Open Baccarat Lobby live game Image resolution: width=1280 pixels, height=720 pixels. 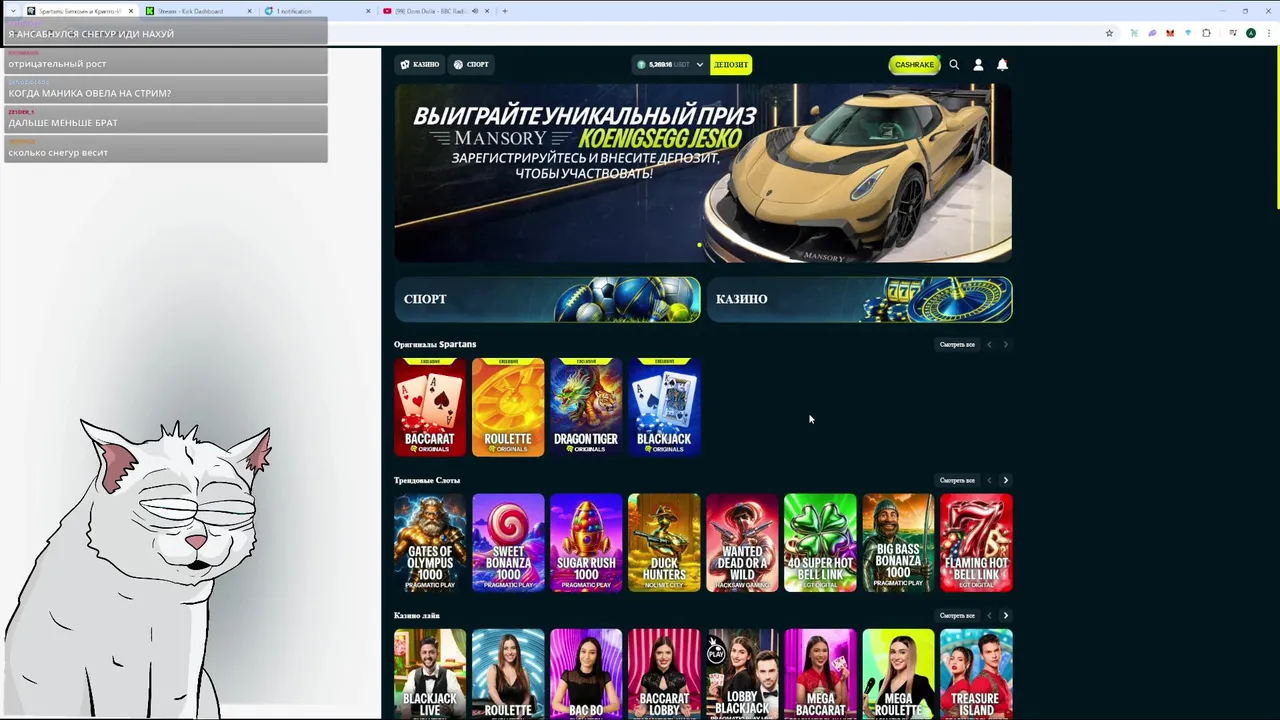664,674
